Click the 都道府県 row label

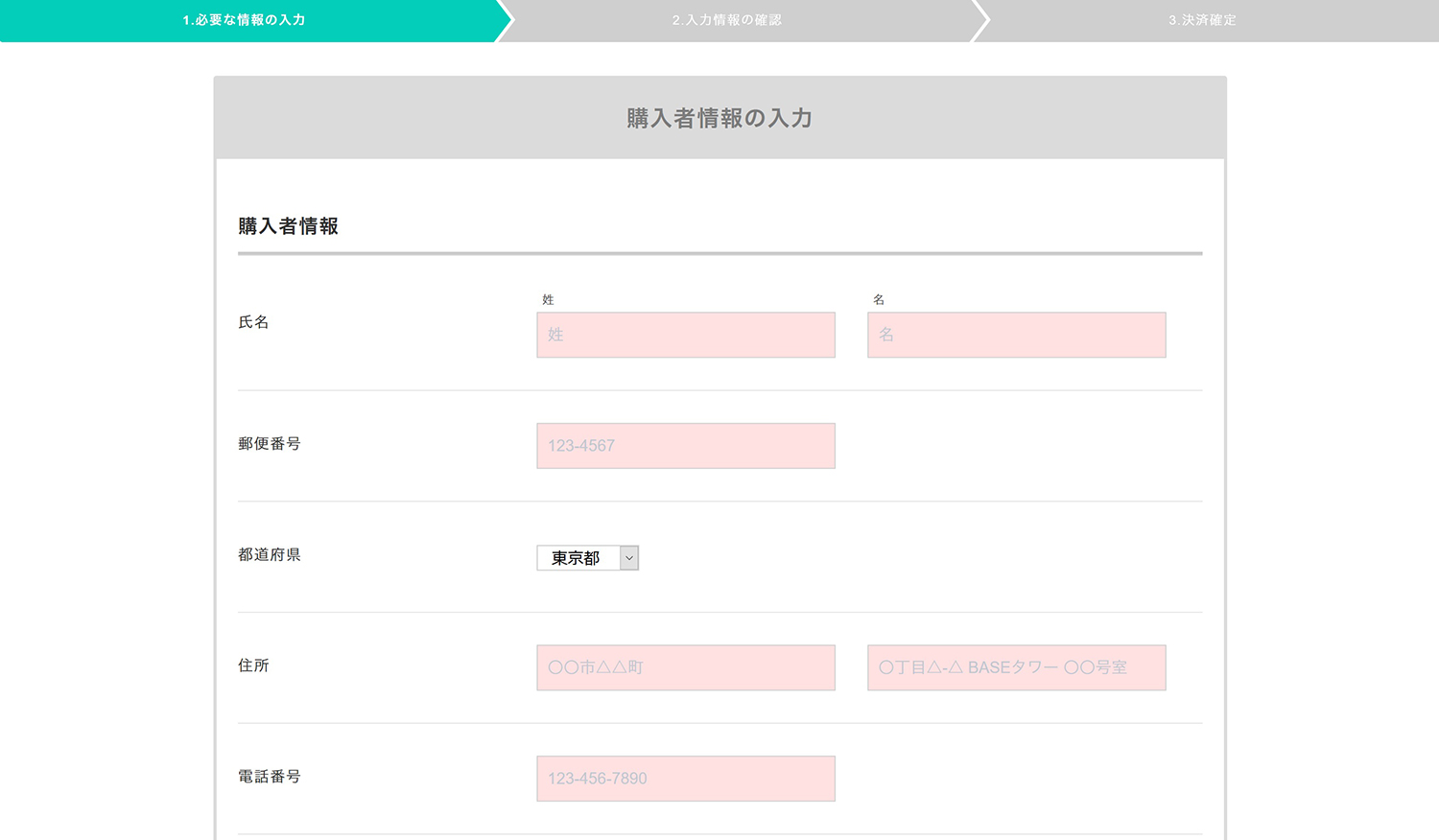click(x=270, y=555)
